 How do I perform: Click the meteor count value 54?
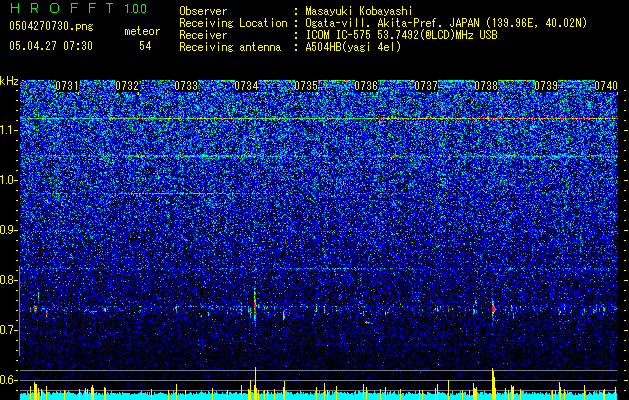click(145, 46)
